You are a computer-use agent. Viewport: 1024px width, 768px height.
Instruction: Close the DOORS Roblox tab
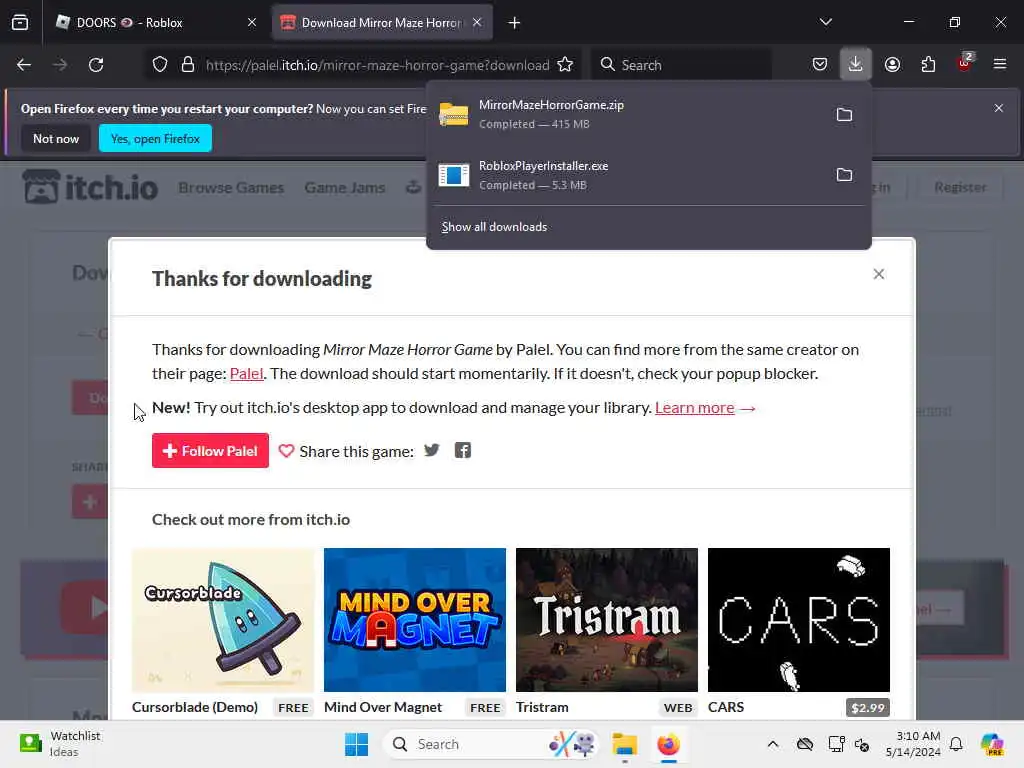point(252,22)
